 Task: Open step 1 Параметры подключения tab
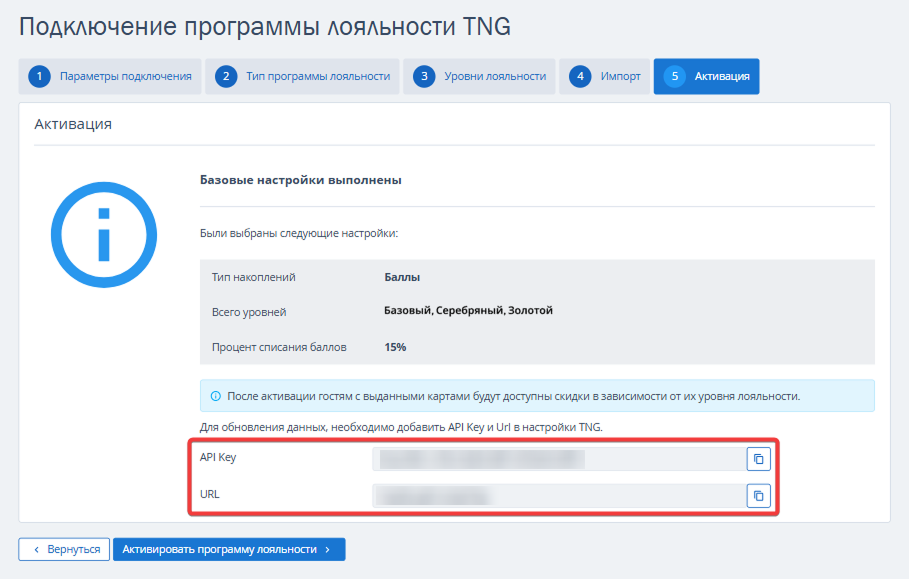(x=110, y=77)
